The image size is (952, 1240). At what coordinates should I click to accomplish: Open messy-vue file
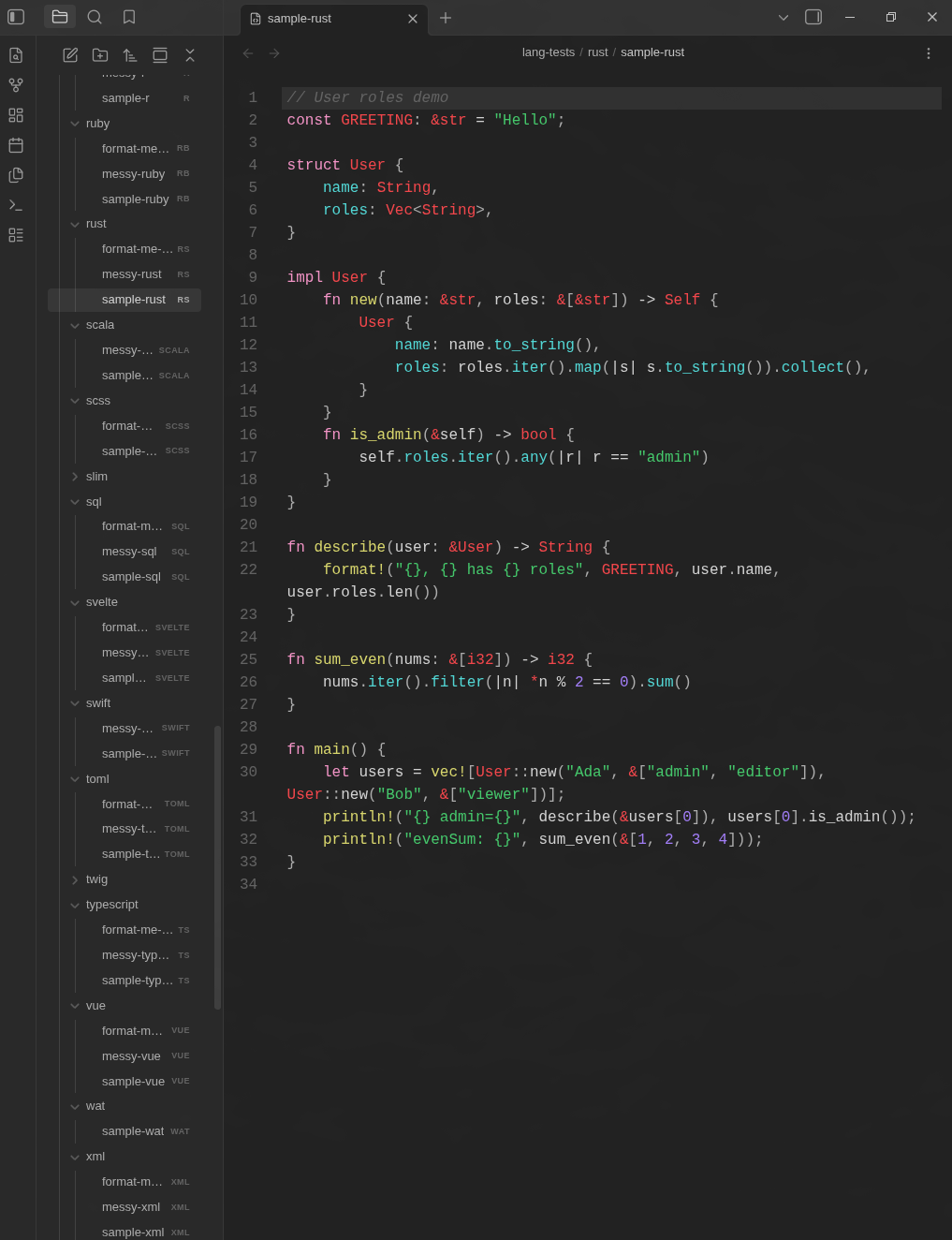(124, 1056)
